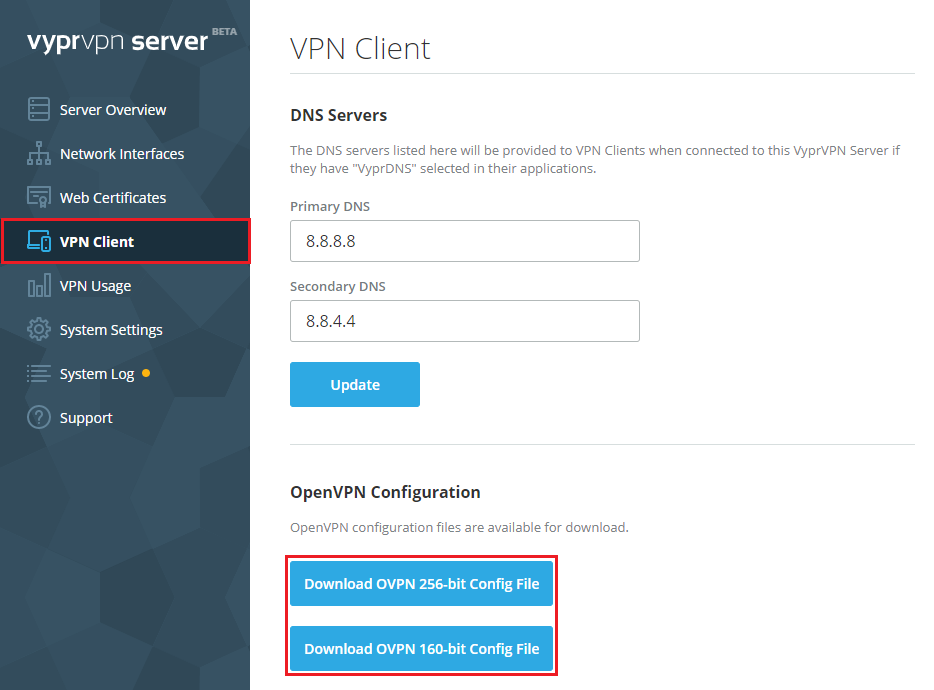Screen dimensions: 934x690
Task: Download the OVPN 256-bit config file
Action: (x=421, y=583)
